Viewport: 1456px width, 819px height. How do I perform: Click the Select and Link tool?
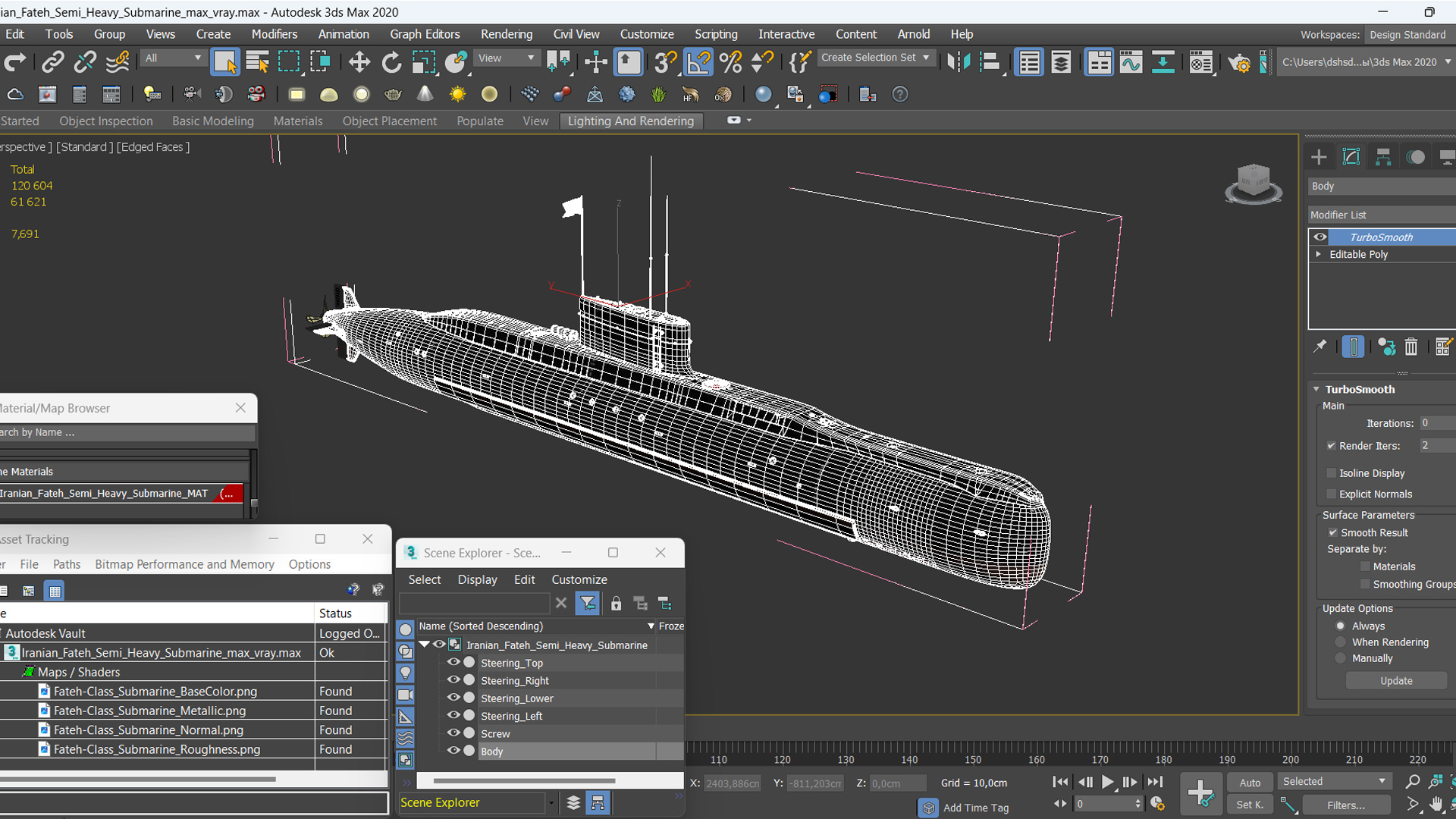pos(52,62)
